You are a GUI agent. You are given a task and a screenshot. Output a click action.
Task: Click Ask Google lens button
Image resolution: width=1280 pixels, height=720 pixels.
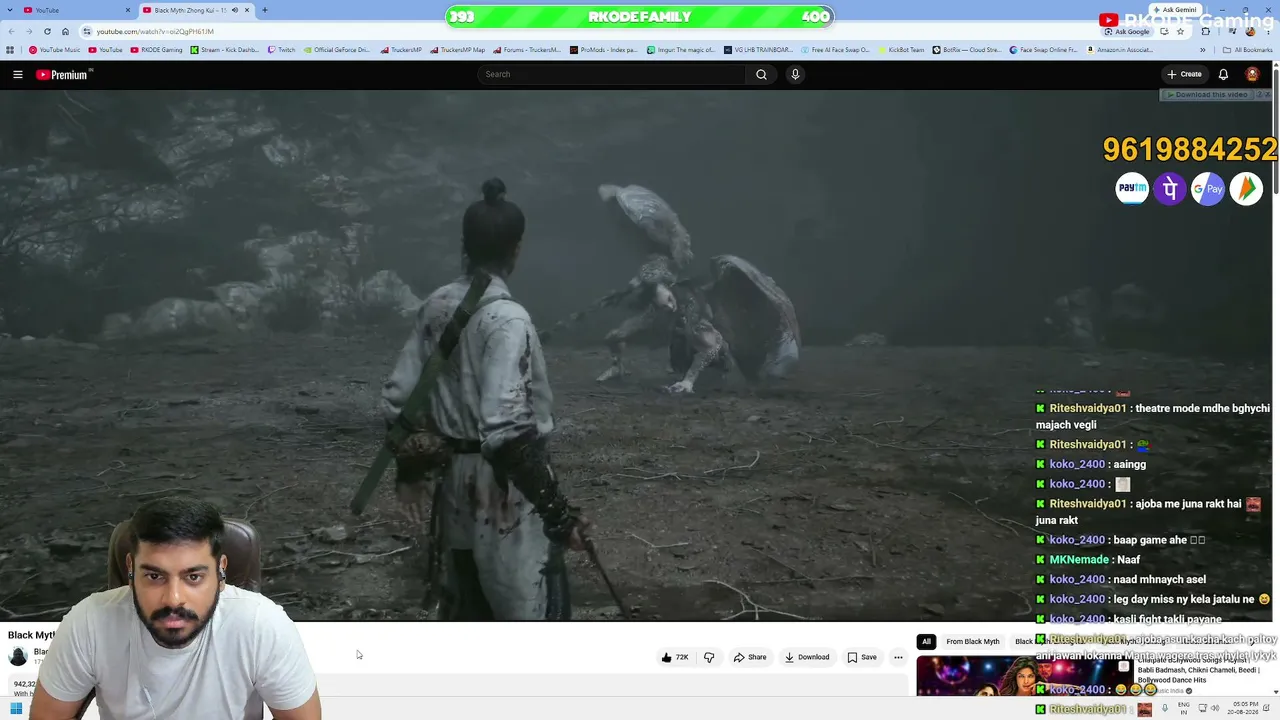click(x=1126, y=31)
